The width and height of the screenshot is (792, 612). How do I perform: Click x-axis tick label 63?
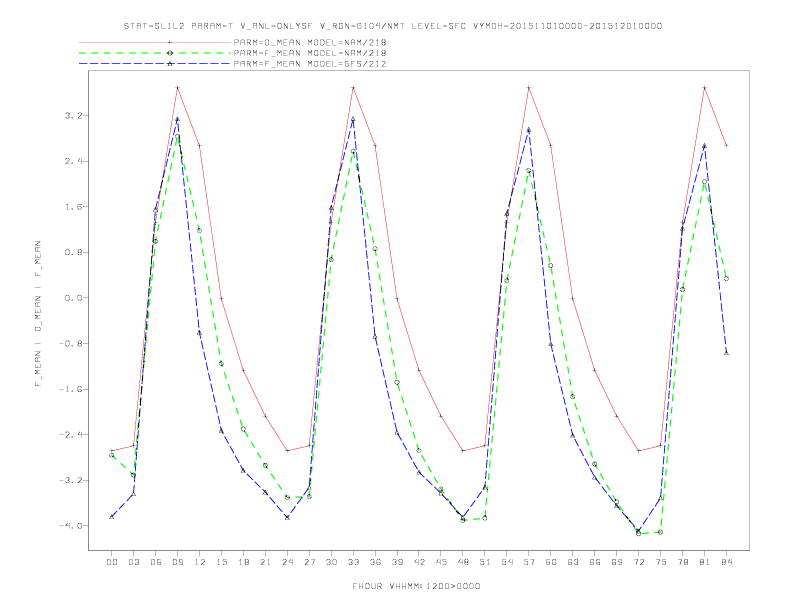573,562
